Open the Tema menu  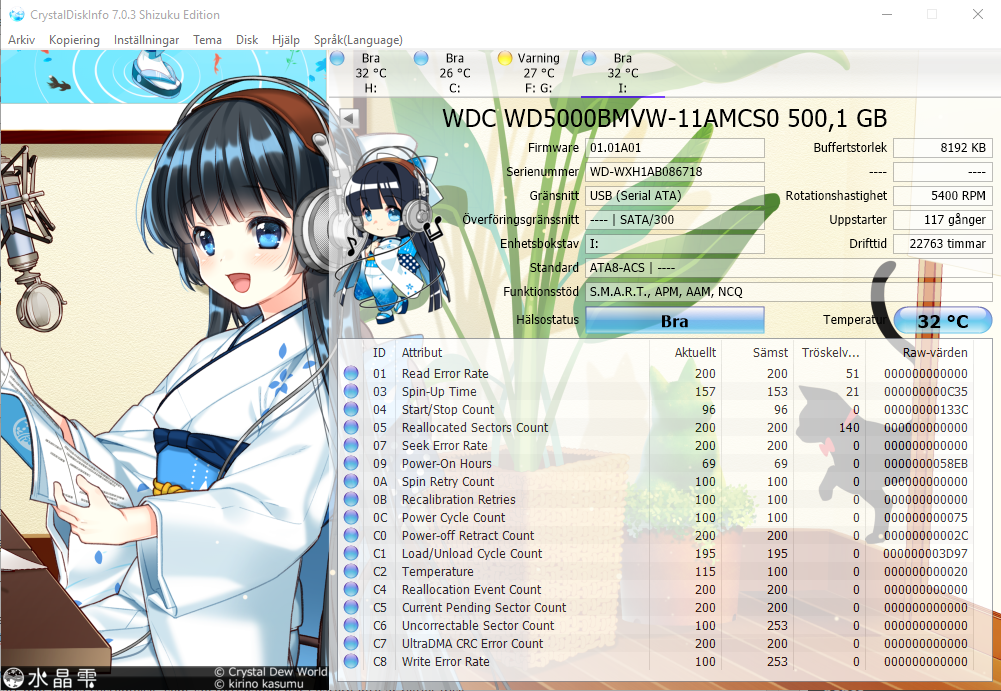point(207,40)
